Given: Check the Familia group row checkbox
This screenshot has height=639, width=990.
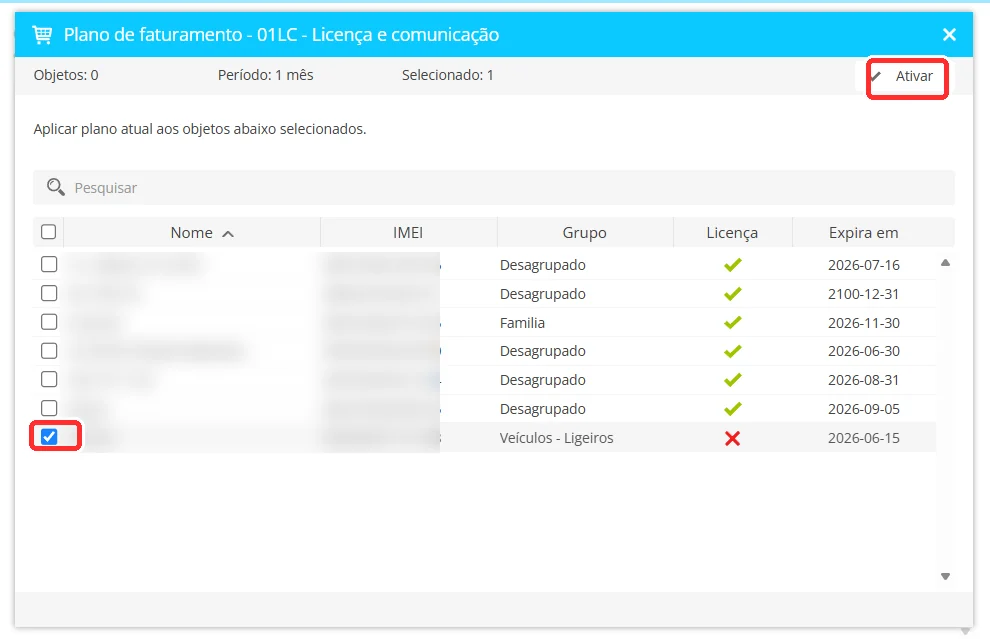Looking at the screenshot, I should coord(49,322).
